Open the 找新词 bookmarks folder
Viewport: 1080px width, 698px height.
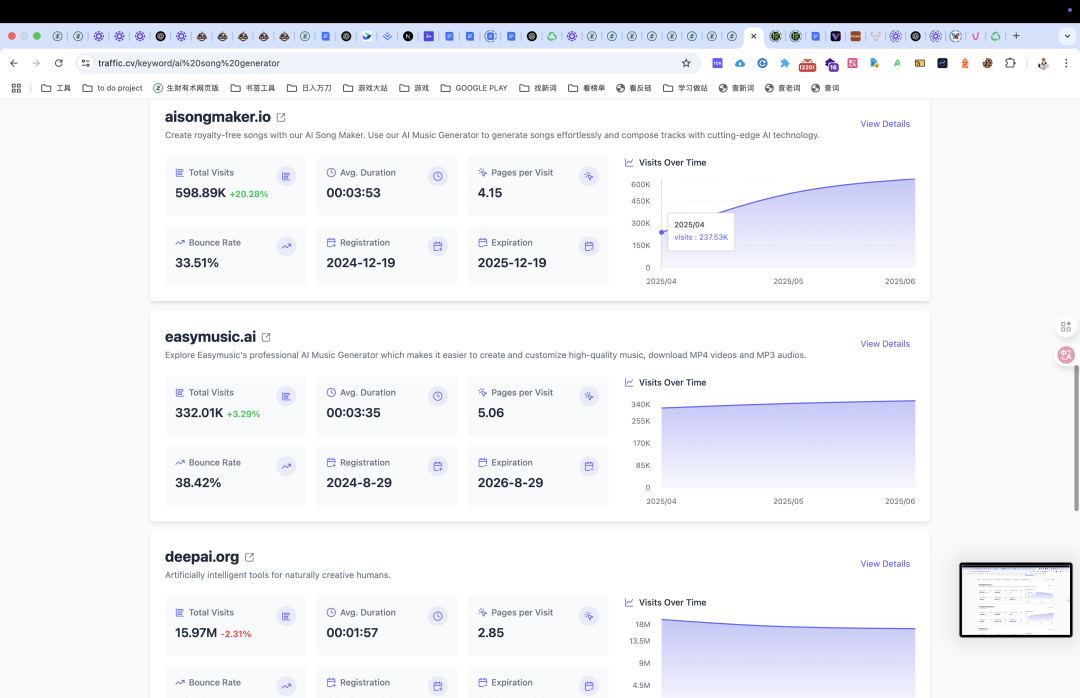pyautogui.click(x=538, y=88)
